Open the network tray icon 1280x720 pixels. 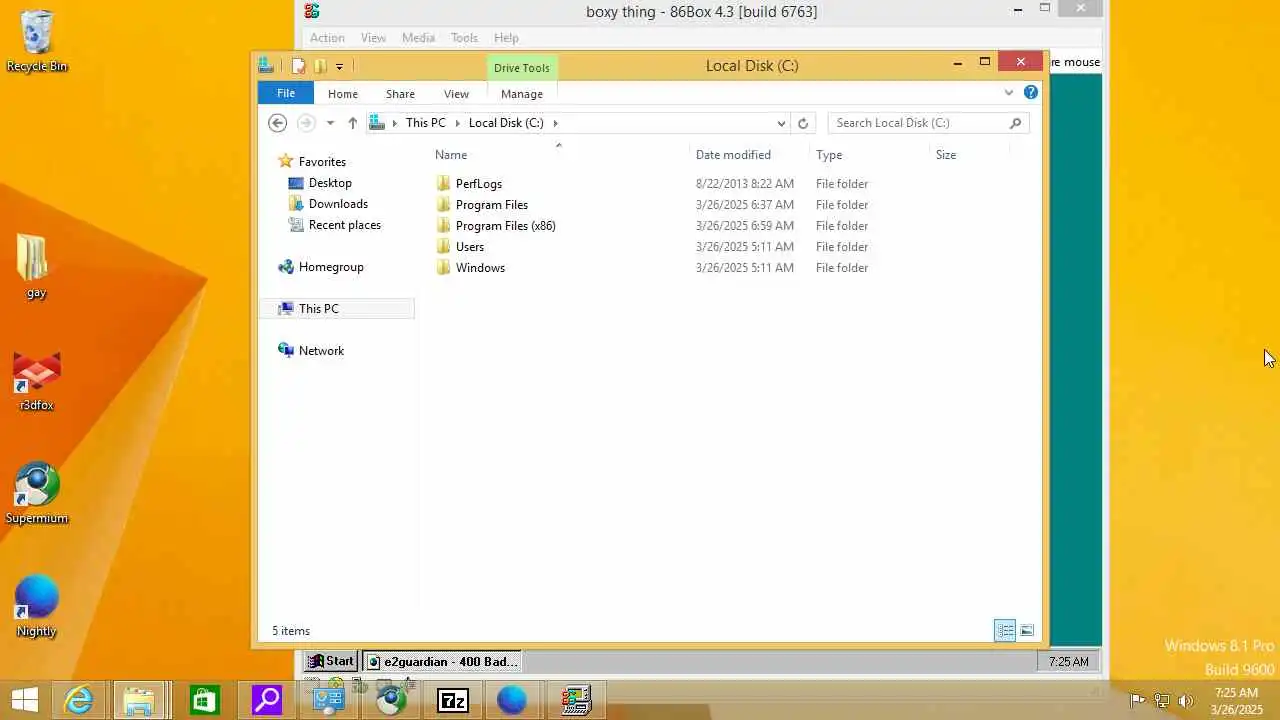click(1162, 700)
